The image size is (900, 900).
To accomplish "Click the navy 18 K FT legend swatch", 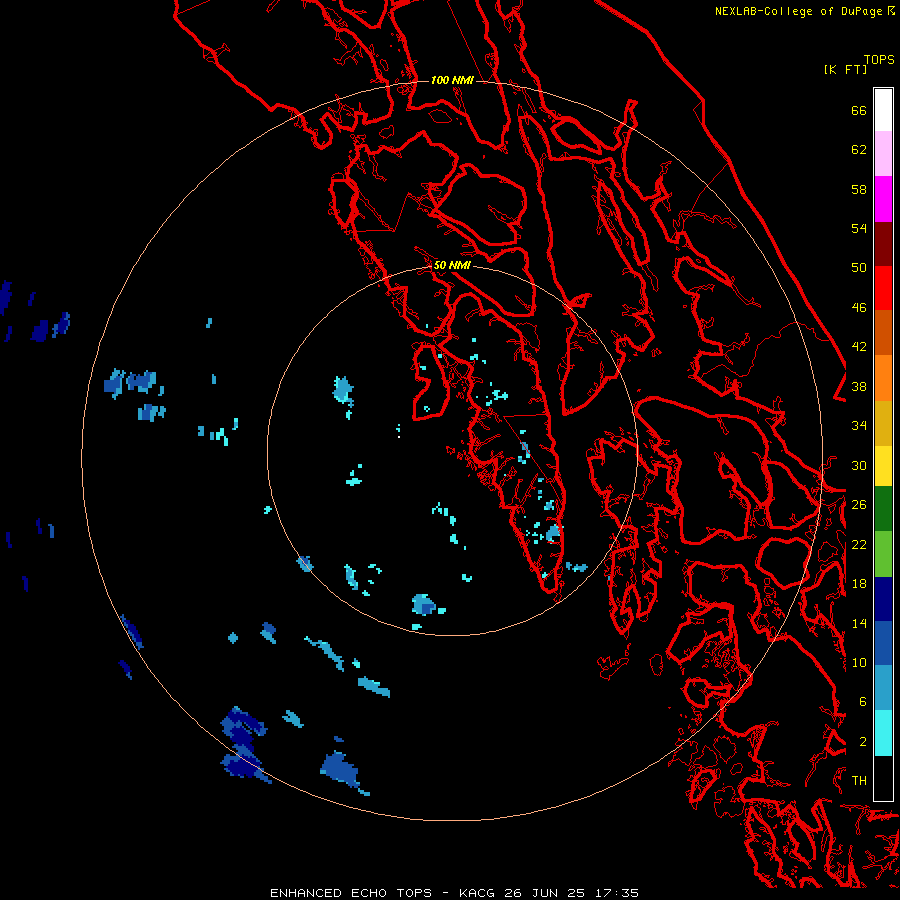I will (x=883, y=599).
